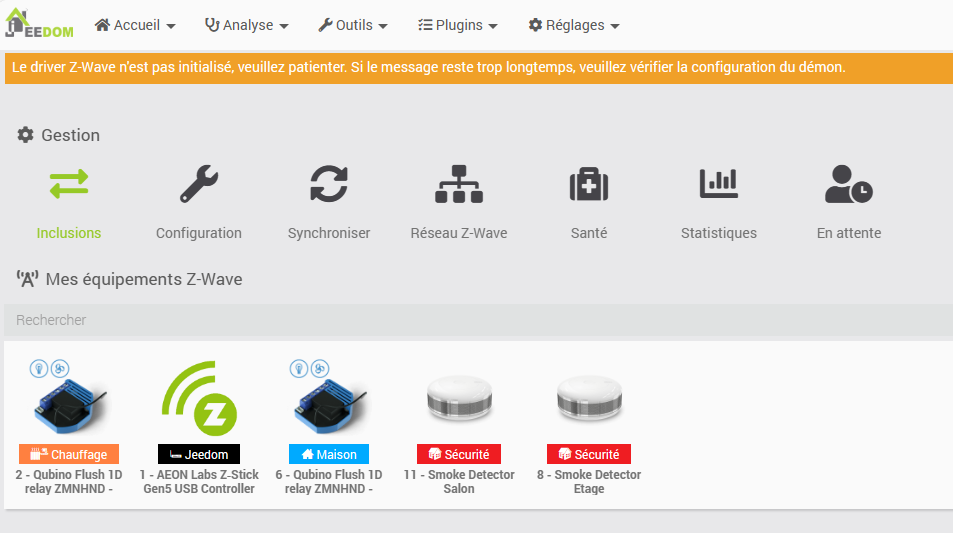Click the Réseau Z-Wave label

click(459, 233)
